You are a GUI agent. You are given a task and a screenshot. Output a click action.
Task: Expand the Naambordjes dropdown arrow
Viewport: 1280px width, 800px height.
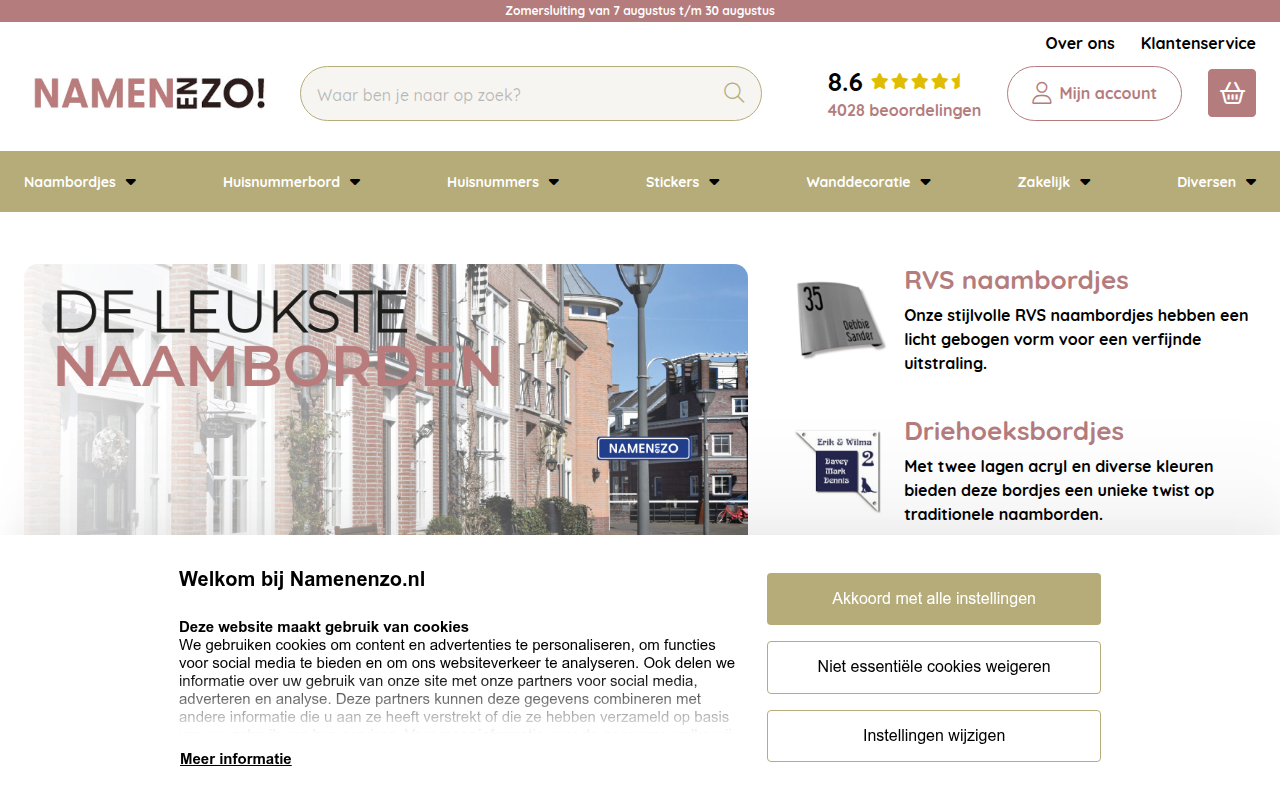click(x=131, y=182)
